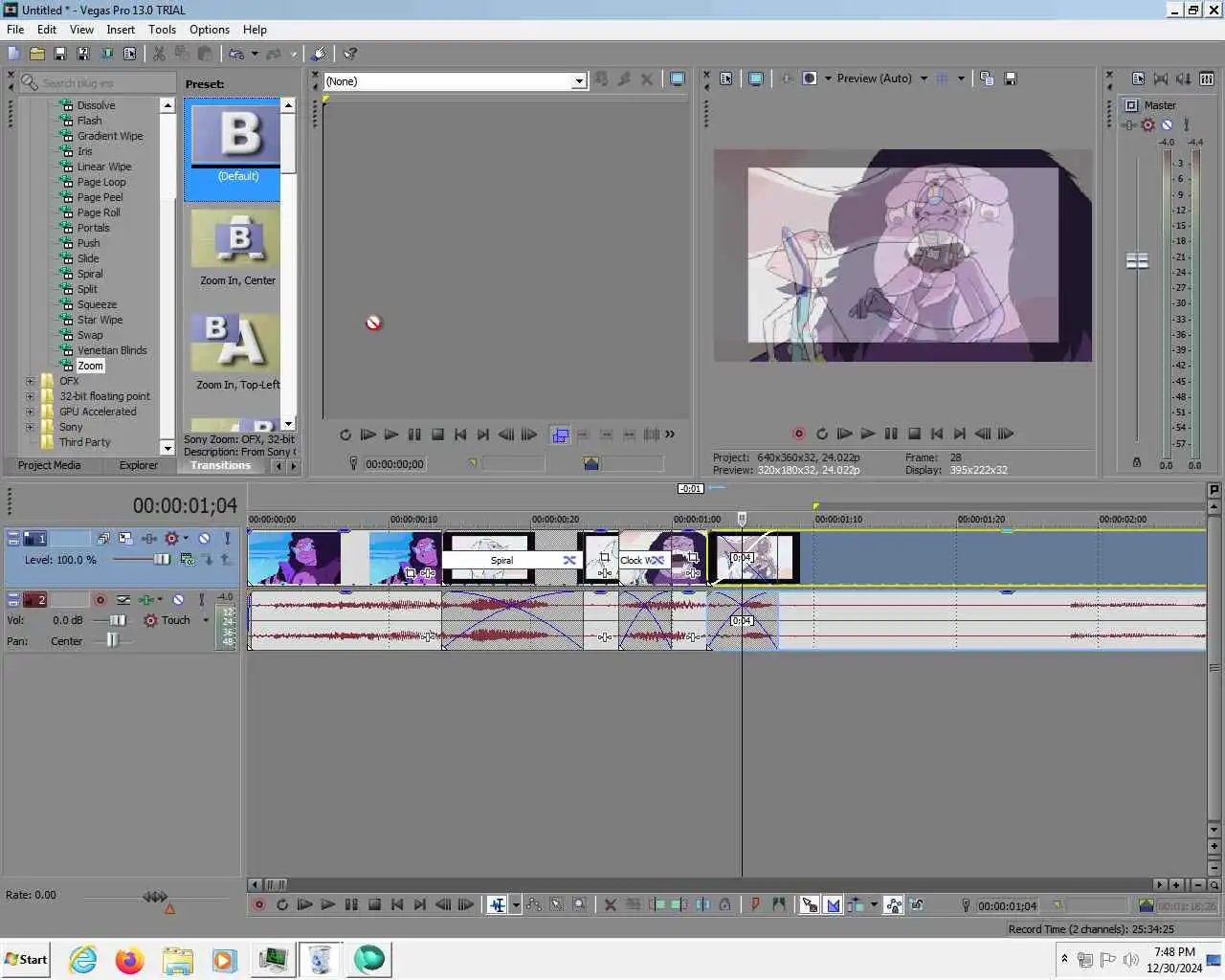Cut selection with the scissors icon
This screenshot has height=980, width=1225.
pyautogui.click(x=159, y=54)
